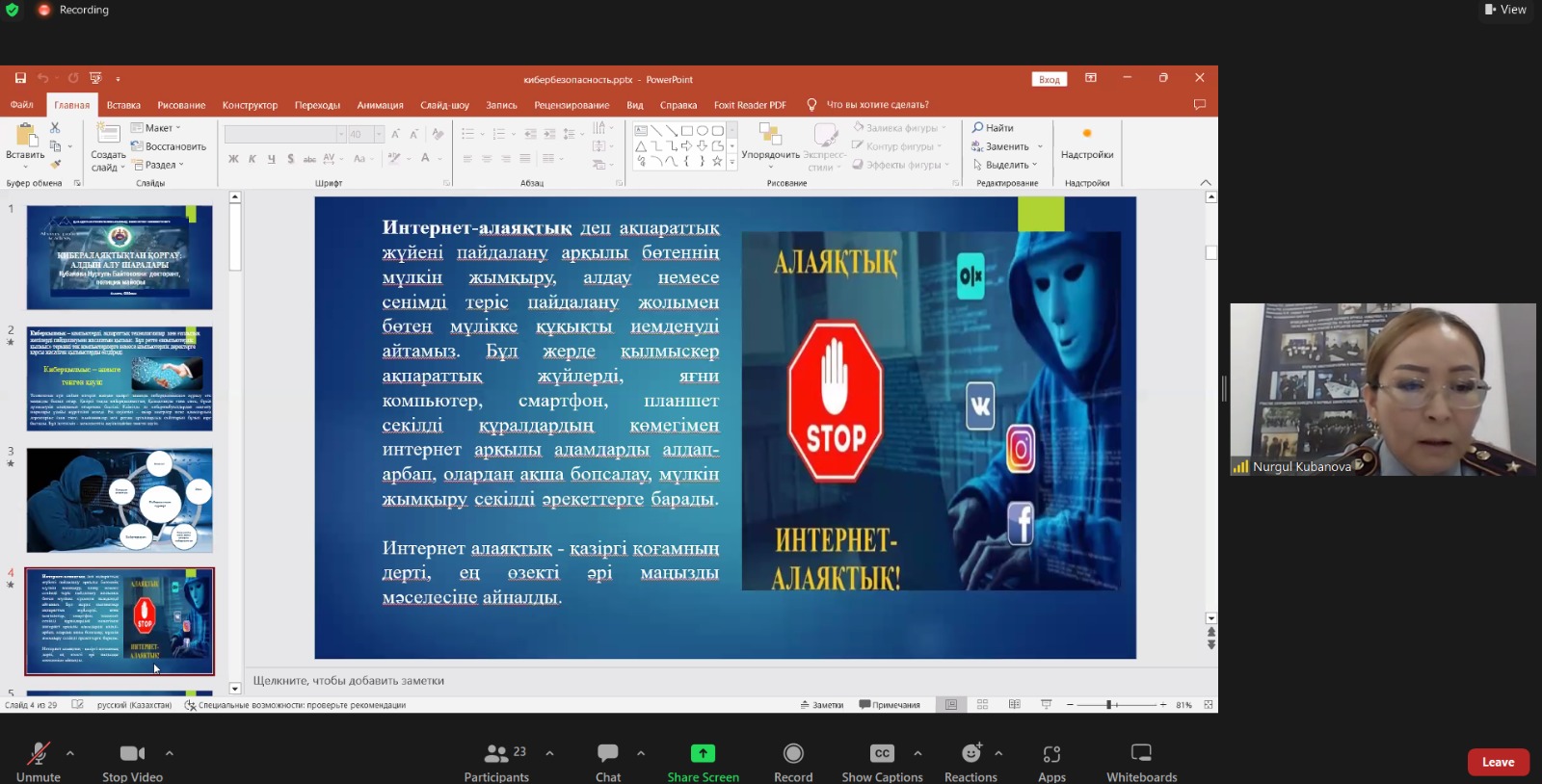Expand audio options arrow next to Unmute
Image resolution: width=1542 pixels, height=784 pixels.
click(x=69, y=753)
